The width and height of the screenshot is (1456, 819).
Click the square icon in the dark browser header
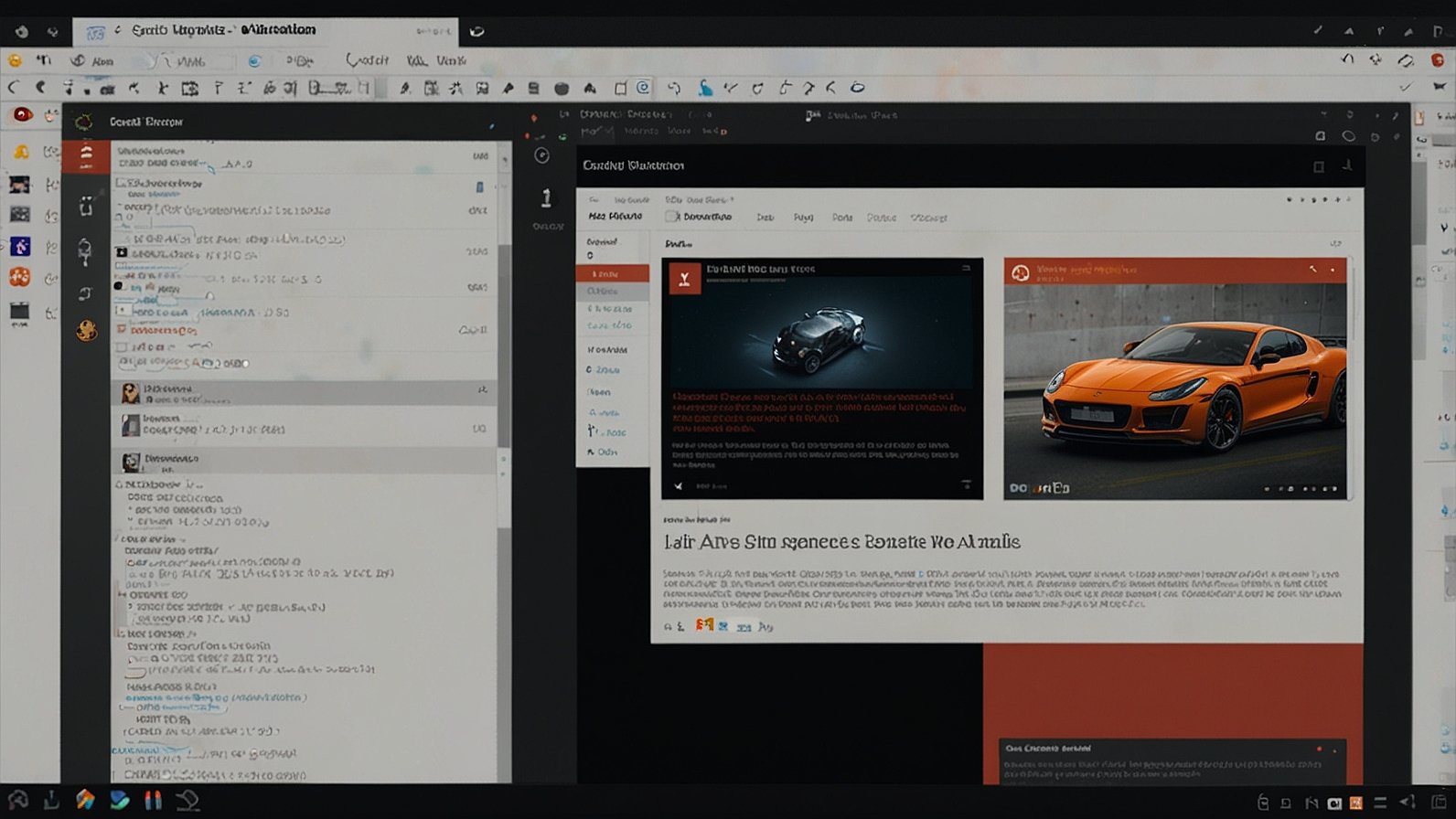[1319, 166]
